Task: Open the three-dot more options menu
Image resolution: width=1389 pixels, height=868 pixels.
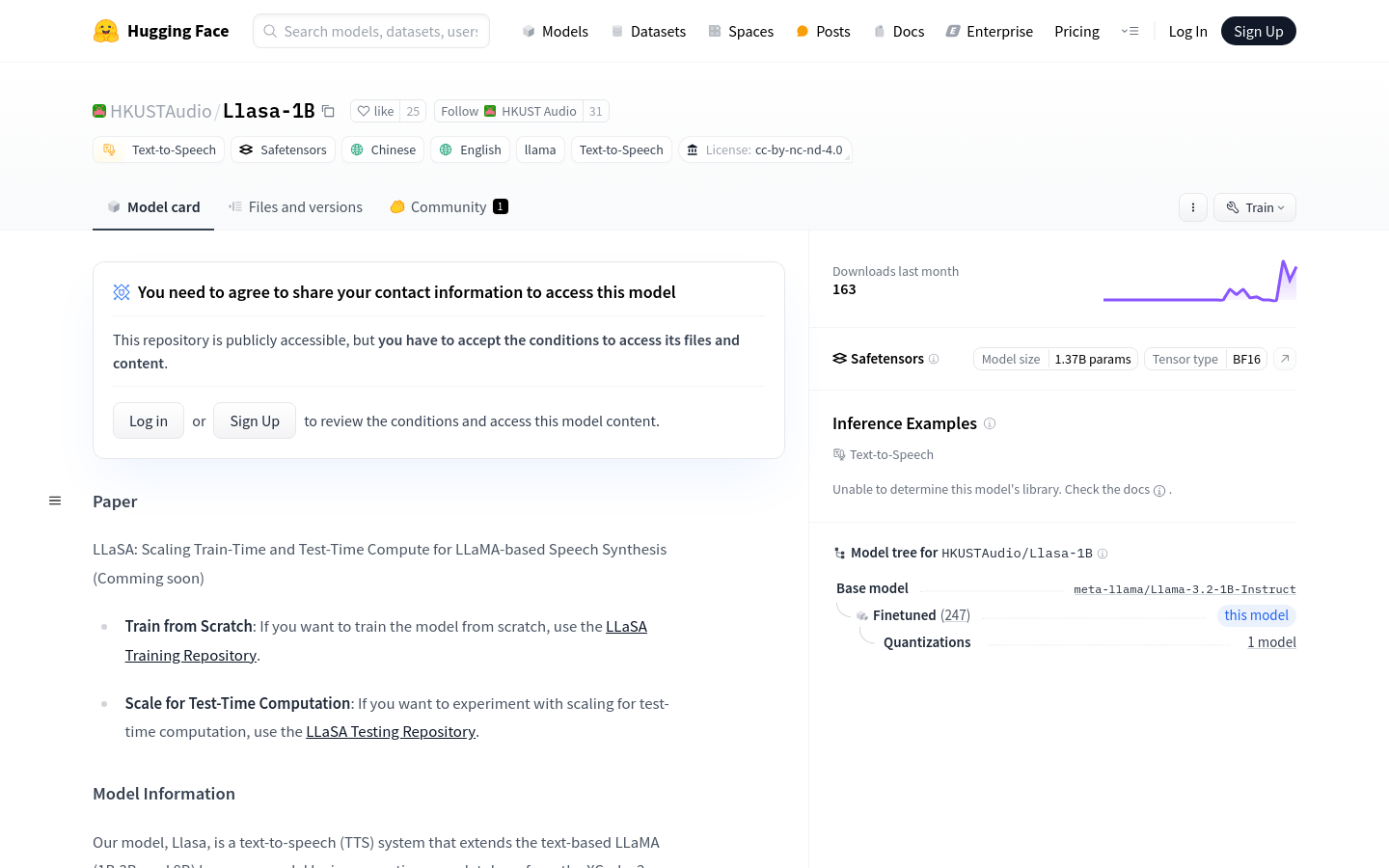Action: coord(1193,207)
